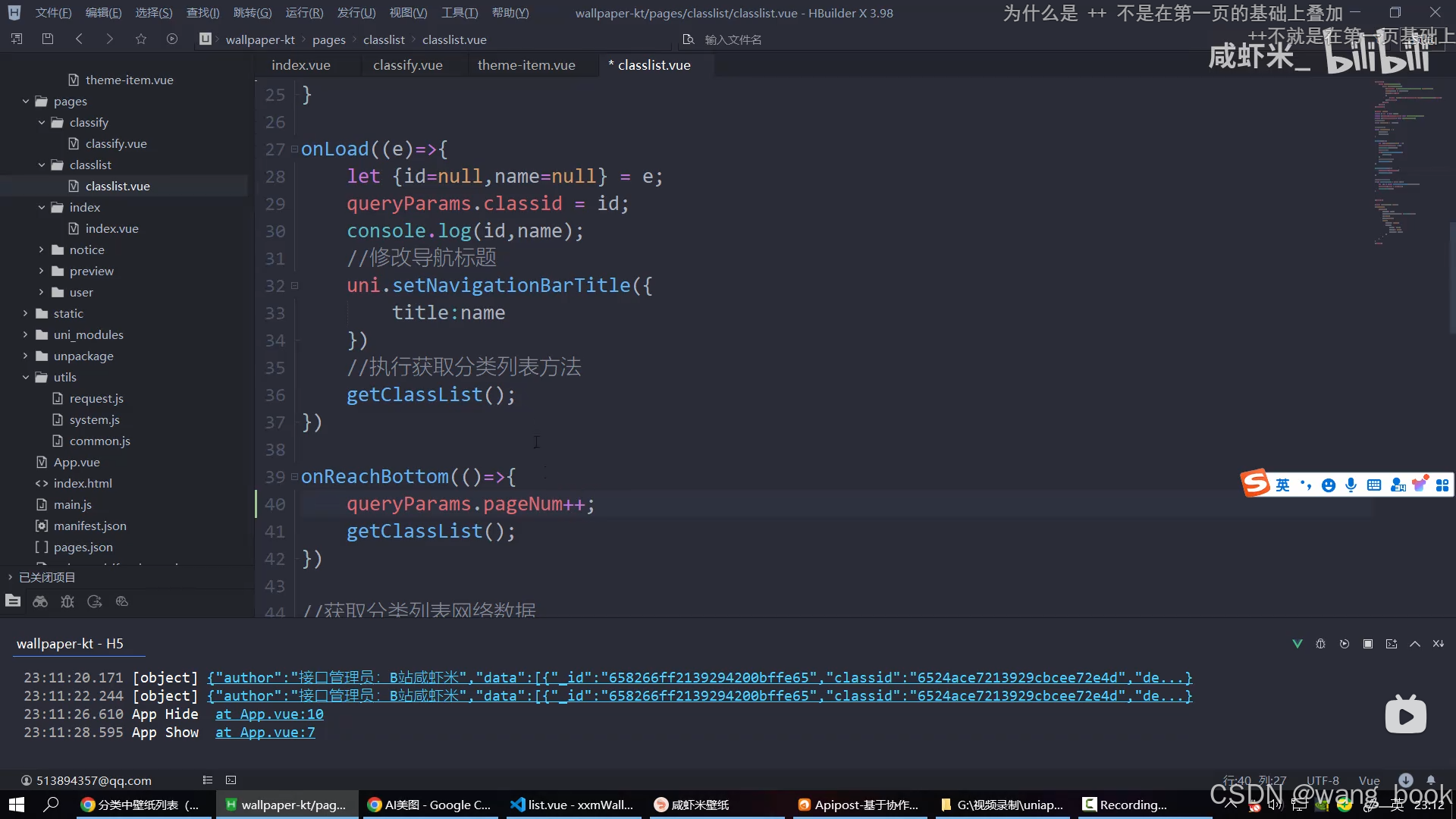Click the save file icon in toolbar
This screenshot has width=1456, height=819.
pos(48,39)
